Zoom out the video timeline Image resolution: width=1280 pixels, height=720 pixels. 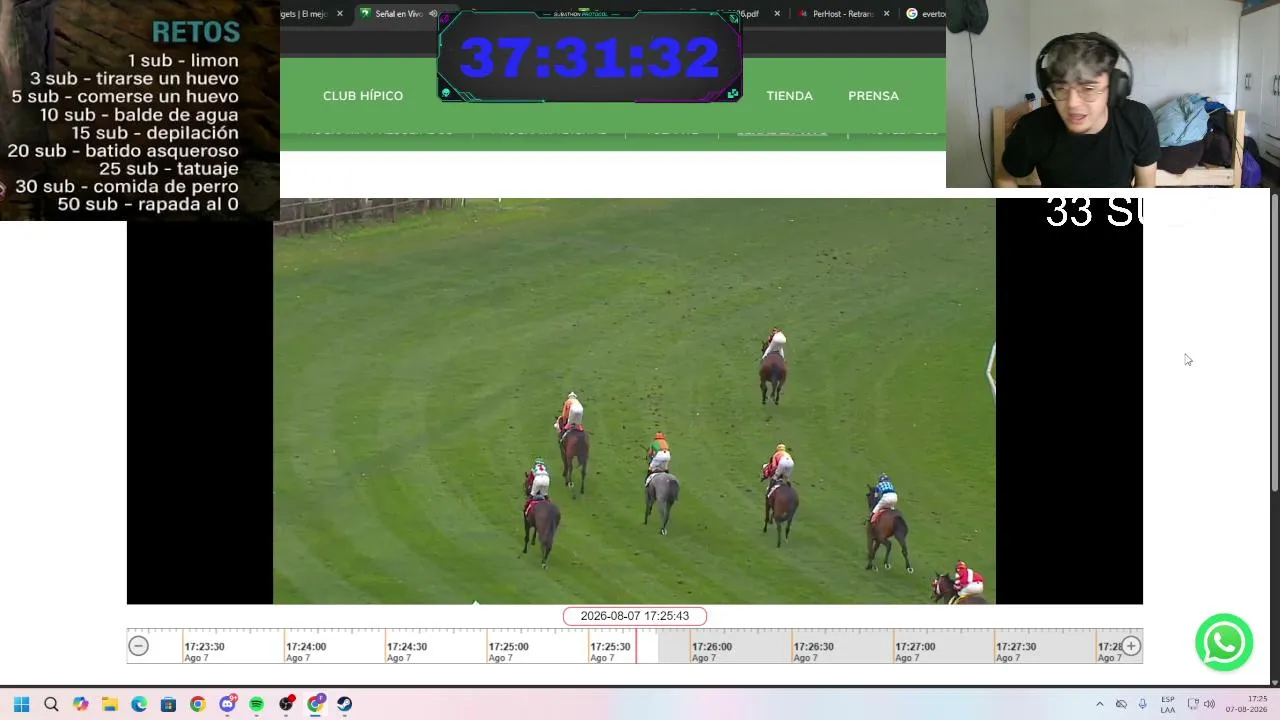139,646
